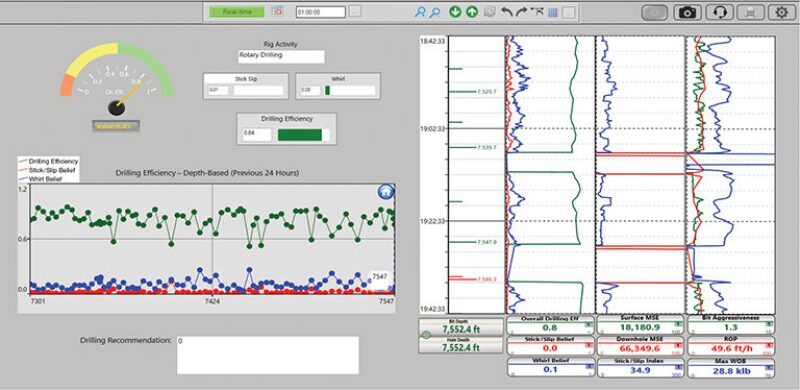Expand the Bit Depth panel handle
The image size is (800, 390).
(x=426, y=335)
